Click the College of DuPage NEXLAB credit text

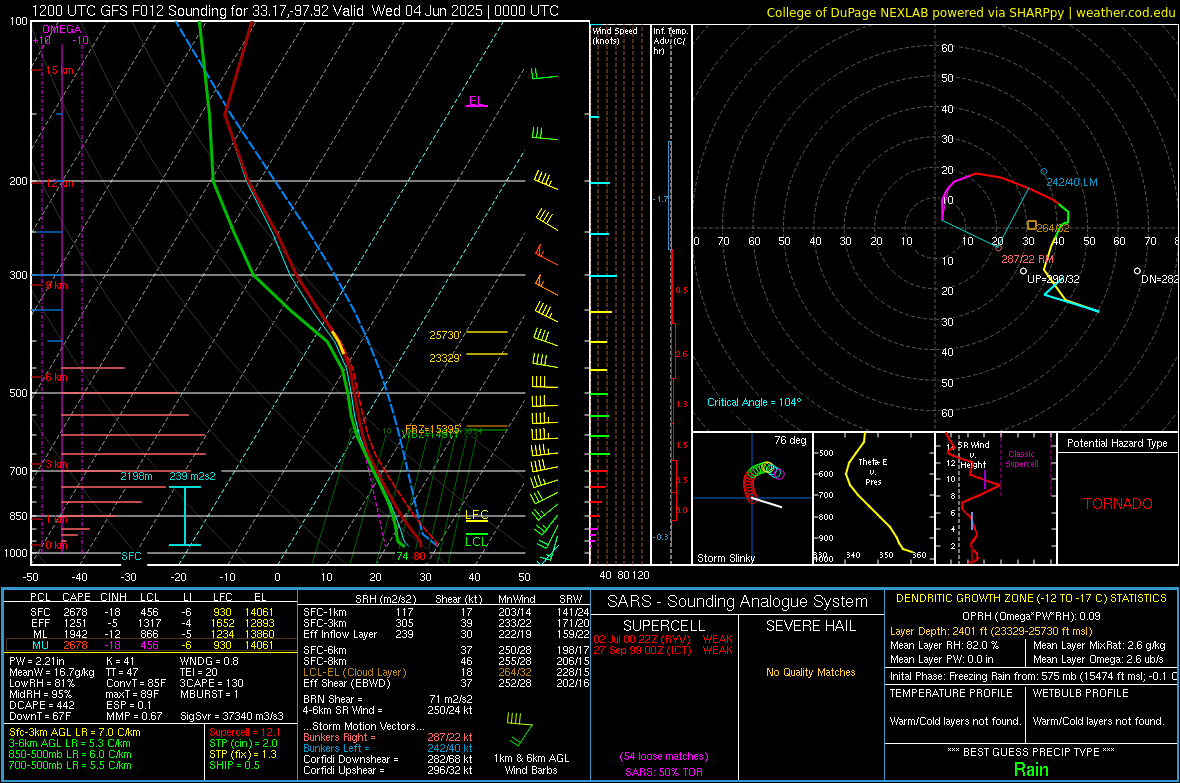click(970, 12)
